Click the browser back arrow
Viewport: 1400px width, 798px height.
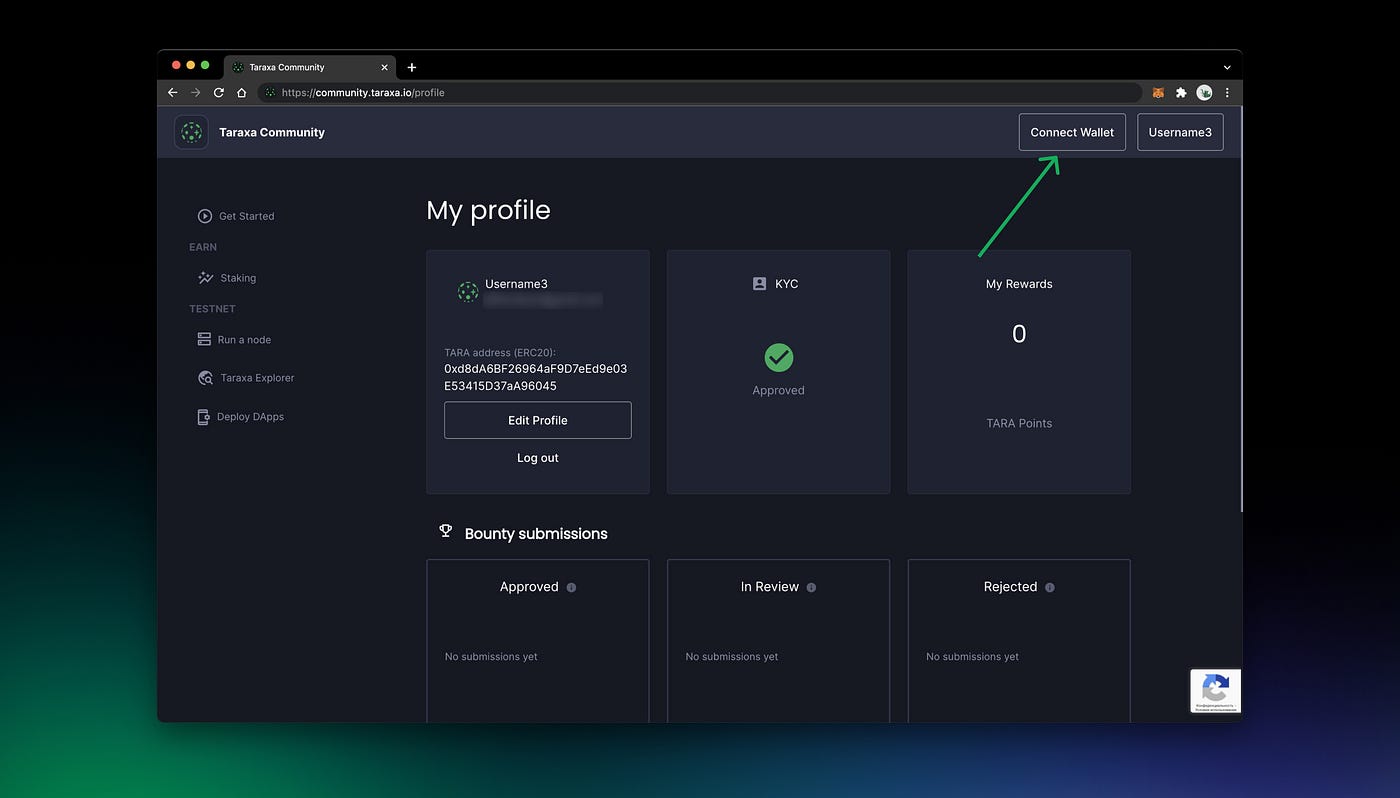point(172,92)
